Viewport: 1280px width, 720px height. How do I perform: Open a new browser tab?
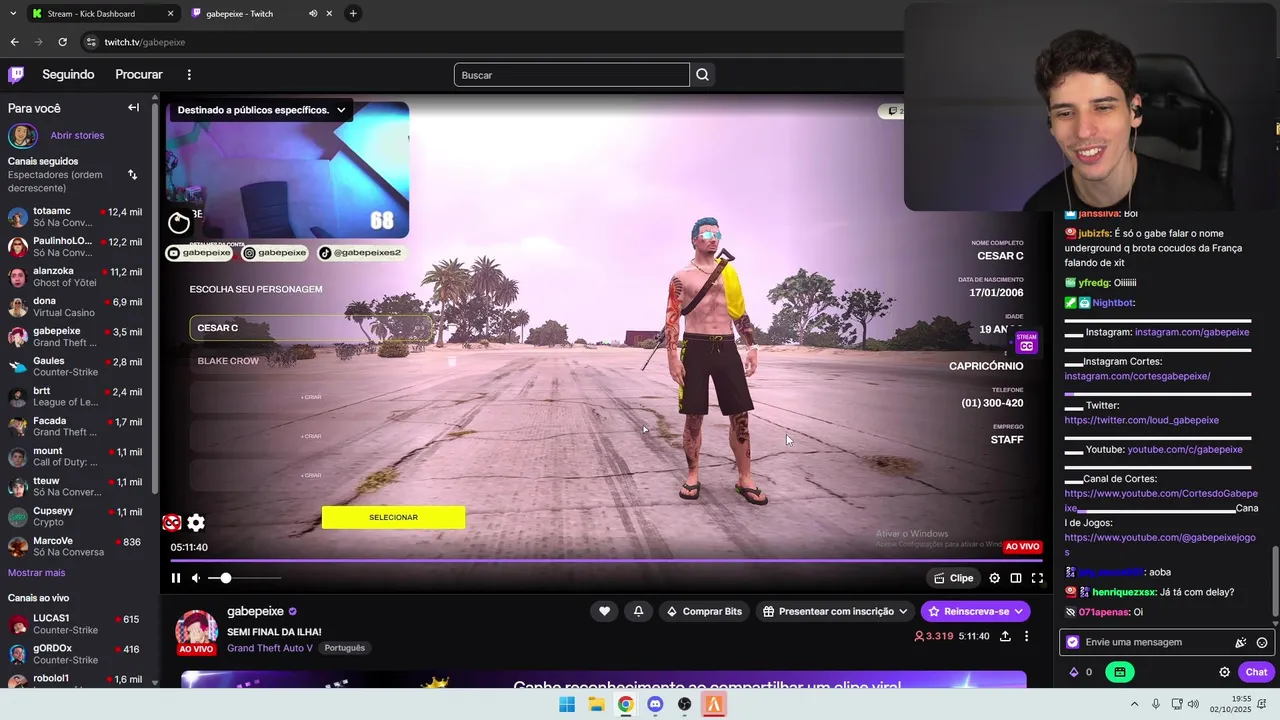(352, 14)
